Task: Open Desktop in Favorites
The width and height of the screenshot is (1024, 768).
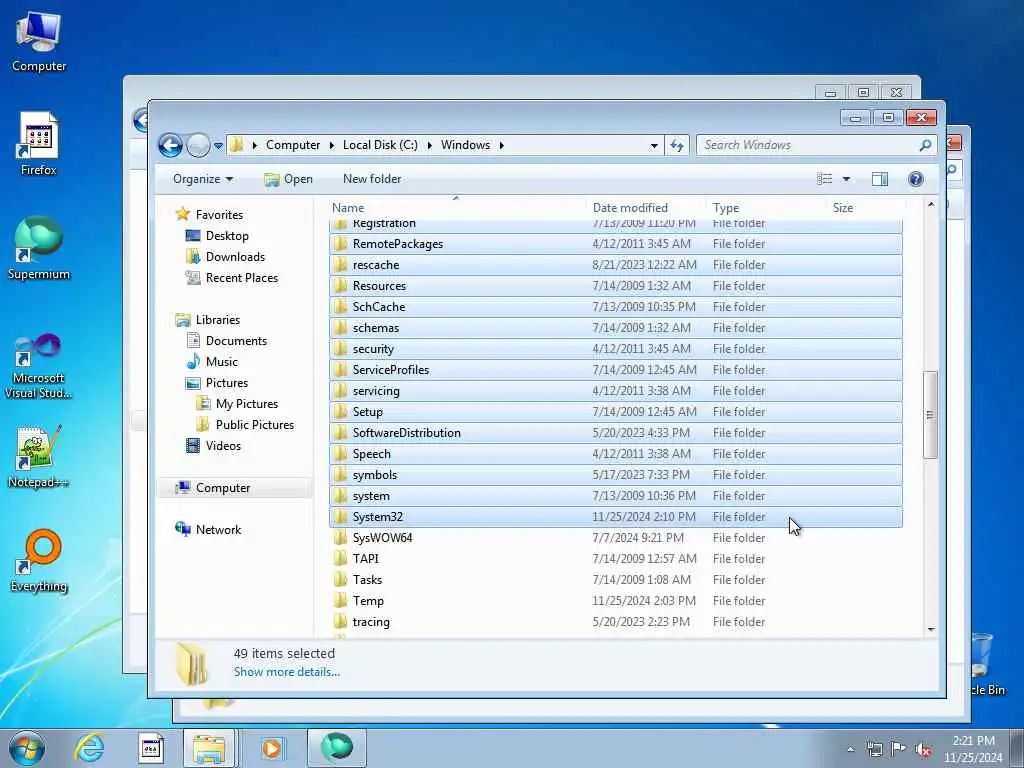Action: pyautogui.click(x=227, y=236)
